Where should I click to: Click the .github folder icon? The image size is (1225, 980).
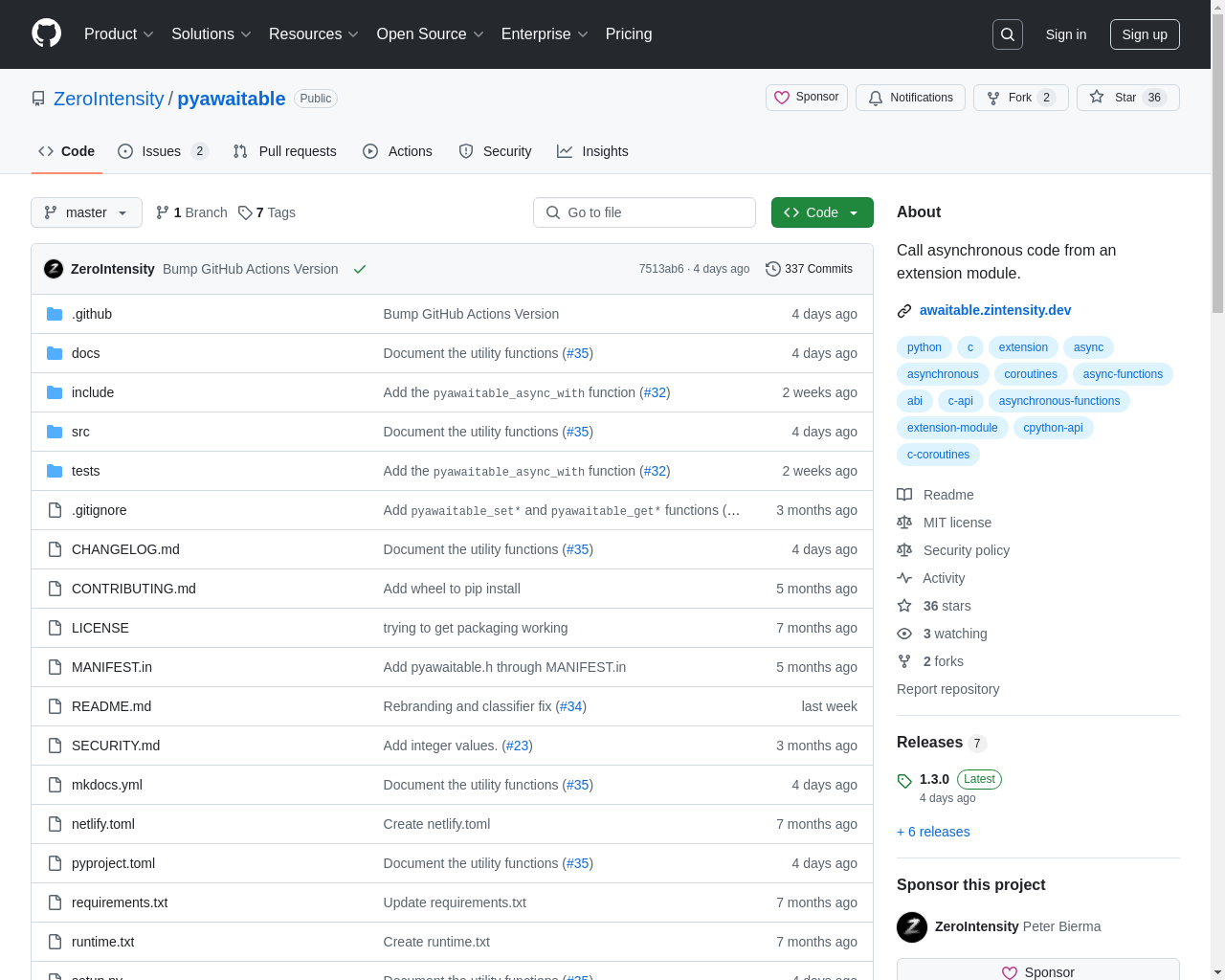click(55, 314)
